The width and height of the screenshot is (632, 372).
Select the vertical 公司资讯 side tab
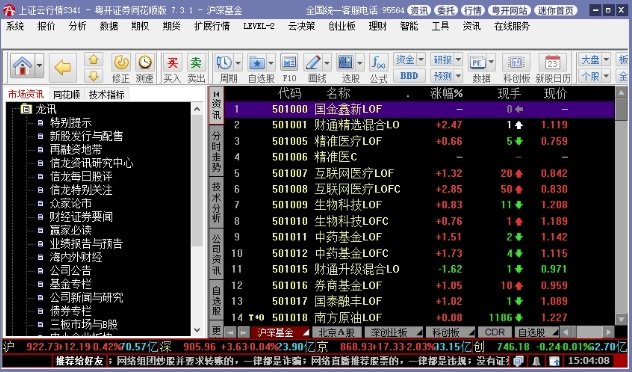point(216,255)
